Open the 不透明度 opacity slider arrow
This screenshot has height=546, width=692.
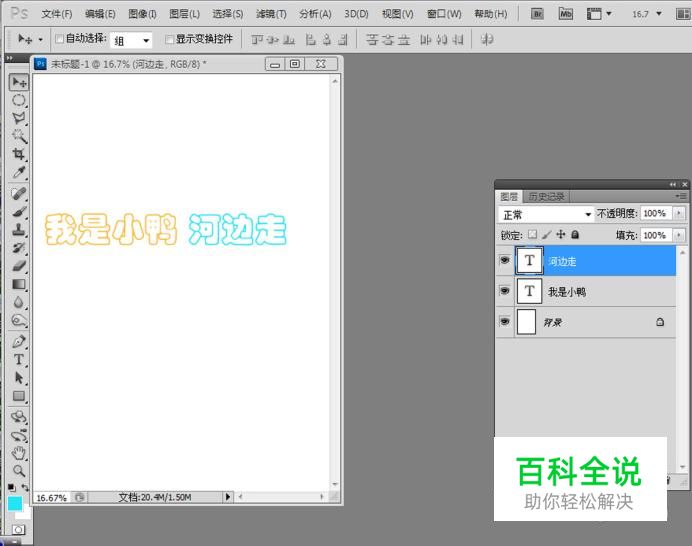679,214
